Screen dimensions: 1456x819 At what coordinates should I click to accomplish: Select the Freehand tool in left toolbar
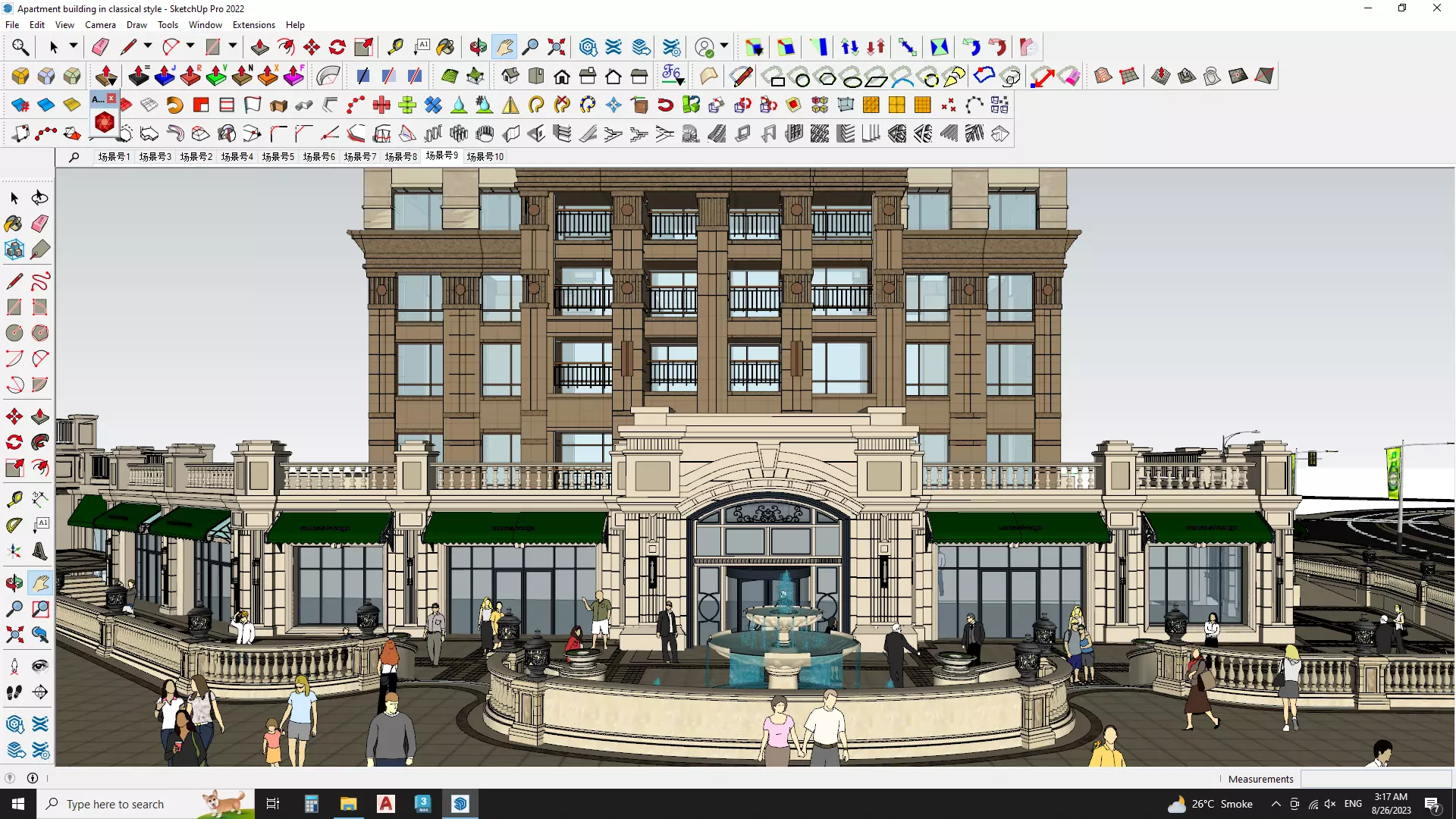(x=40, y=281)
